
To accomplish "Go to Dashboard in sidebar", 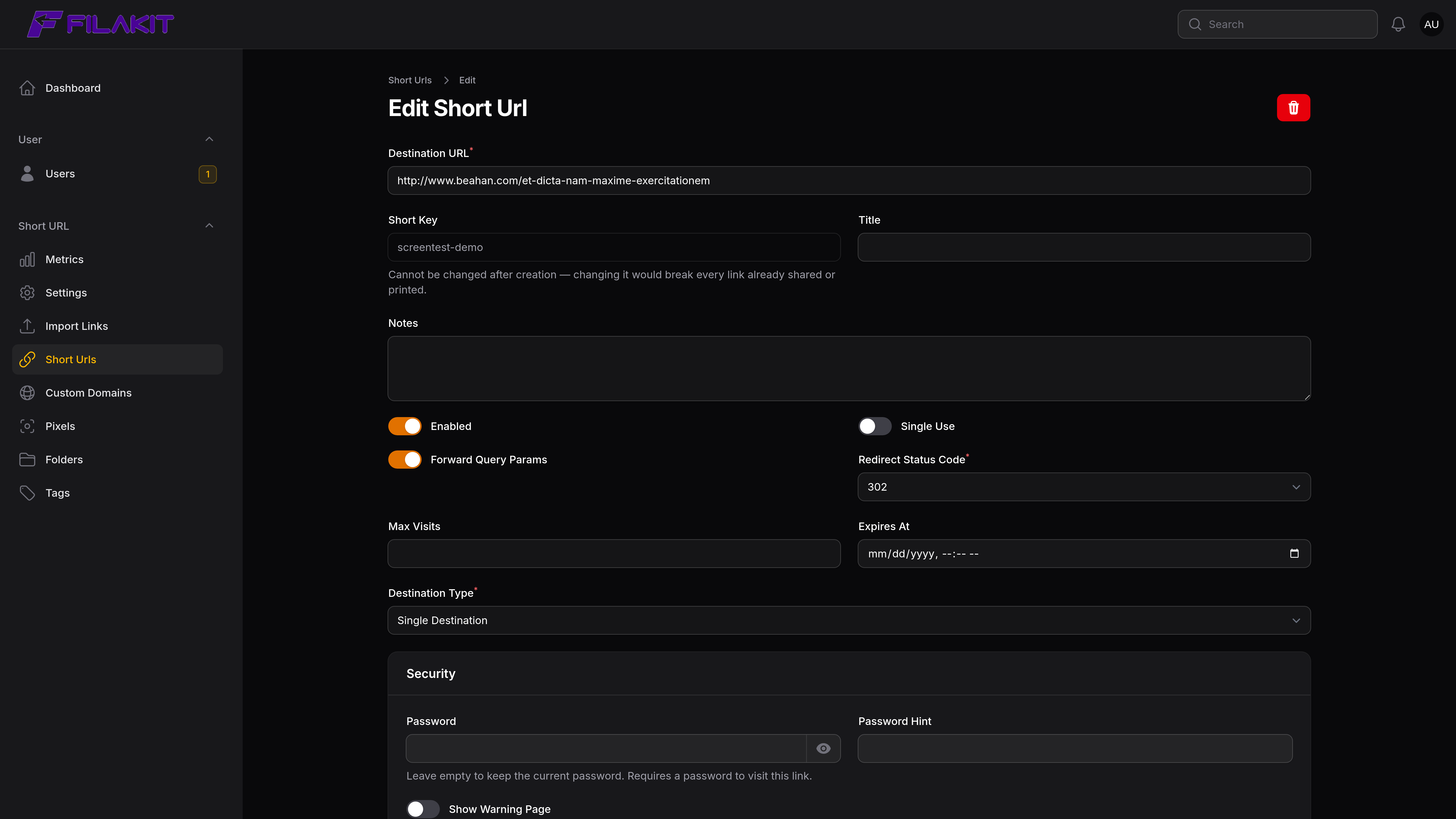I will click(118, 88).
